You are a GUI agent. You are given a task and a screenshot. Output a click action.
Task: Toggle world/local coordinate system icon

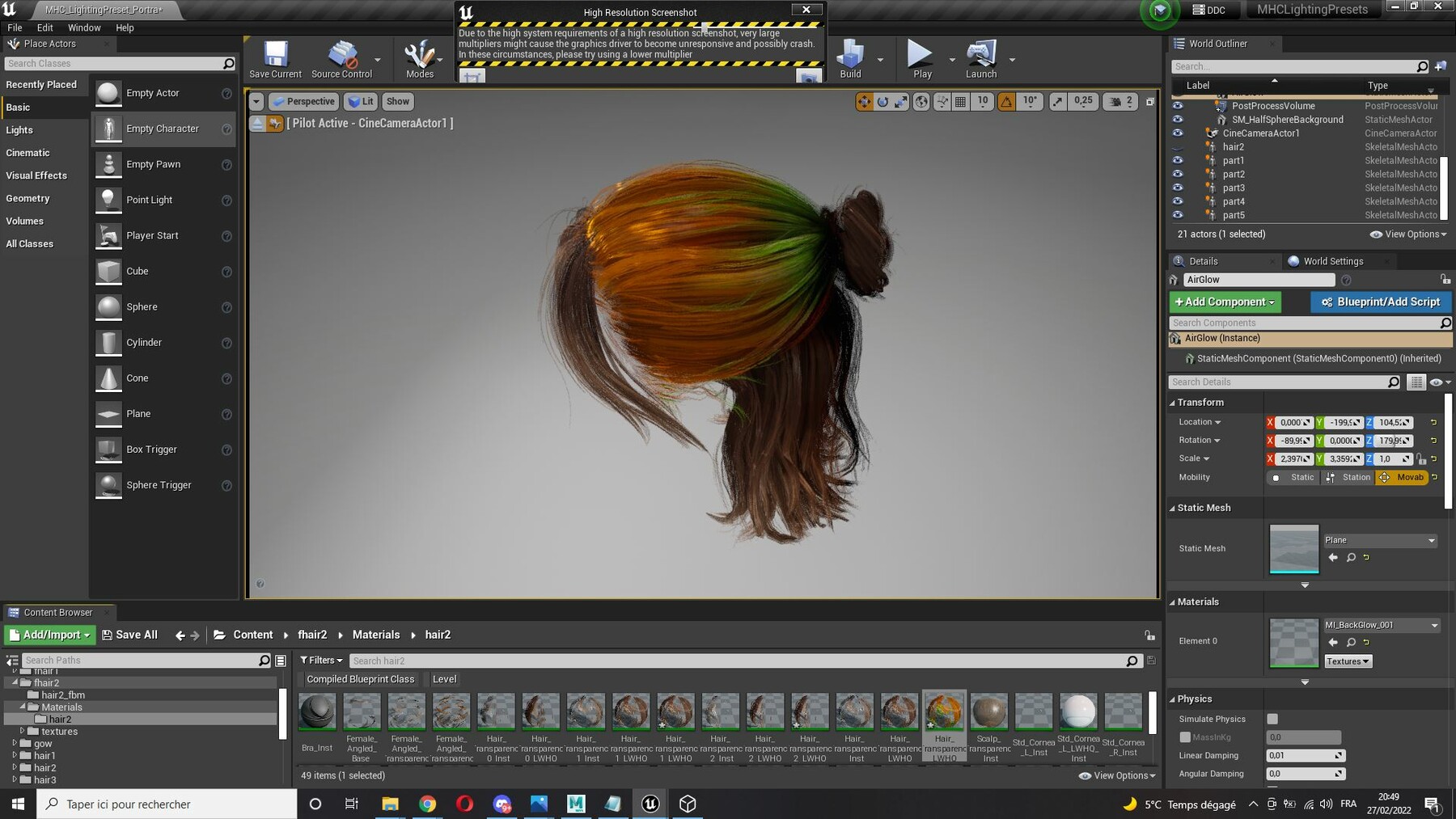[x=921, y=101]
